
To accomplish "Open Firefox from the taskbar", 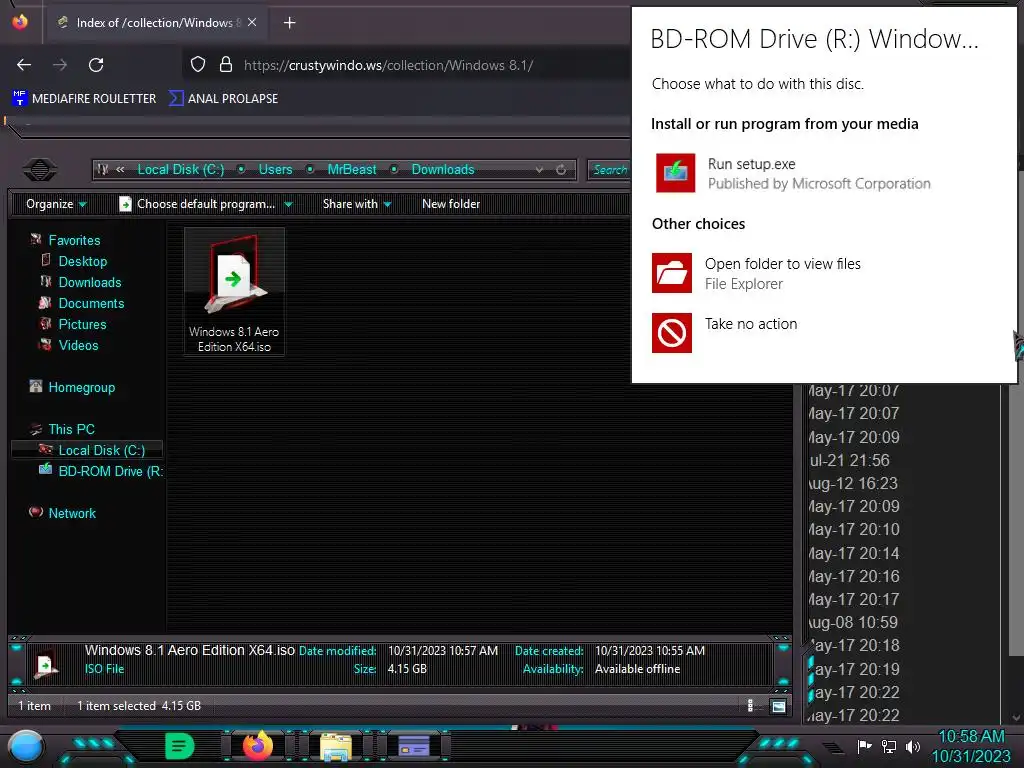I will (x=257, y=746).
